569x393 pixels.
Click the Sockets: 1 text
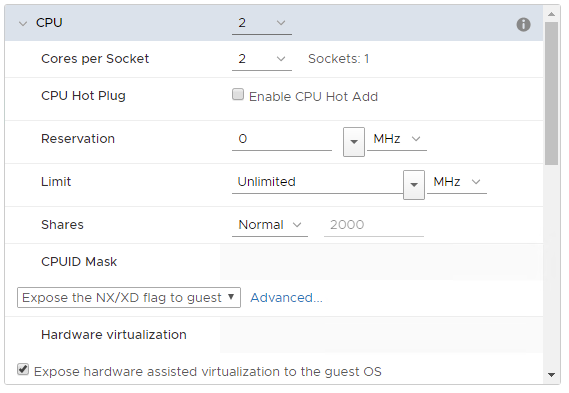pyautogui.click(x=338, y=59)
